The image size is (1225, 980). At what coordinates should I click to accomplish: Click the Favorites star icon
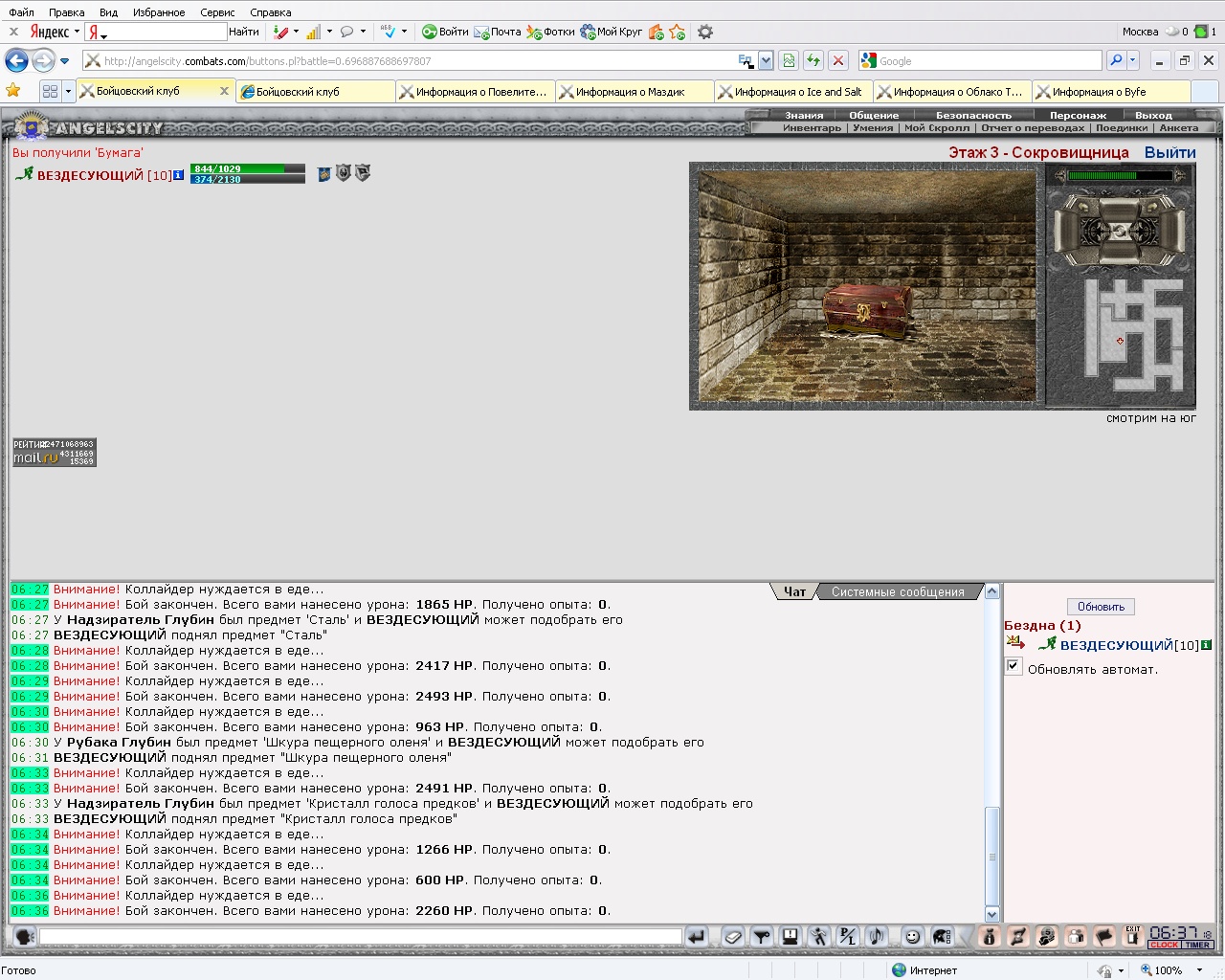coord(13,91)
